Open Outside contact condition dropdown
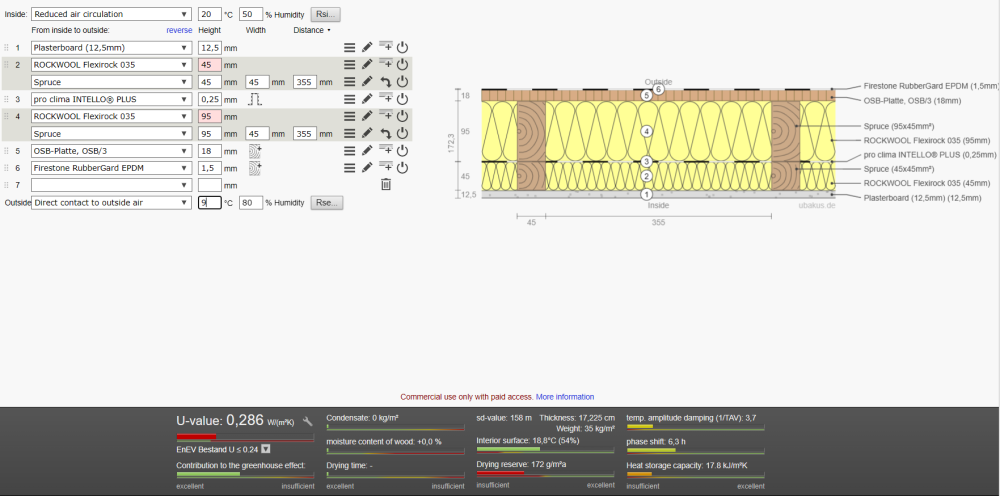The width and height of the screenshot is (1000, 496). 111,203
